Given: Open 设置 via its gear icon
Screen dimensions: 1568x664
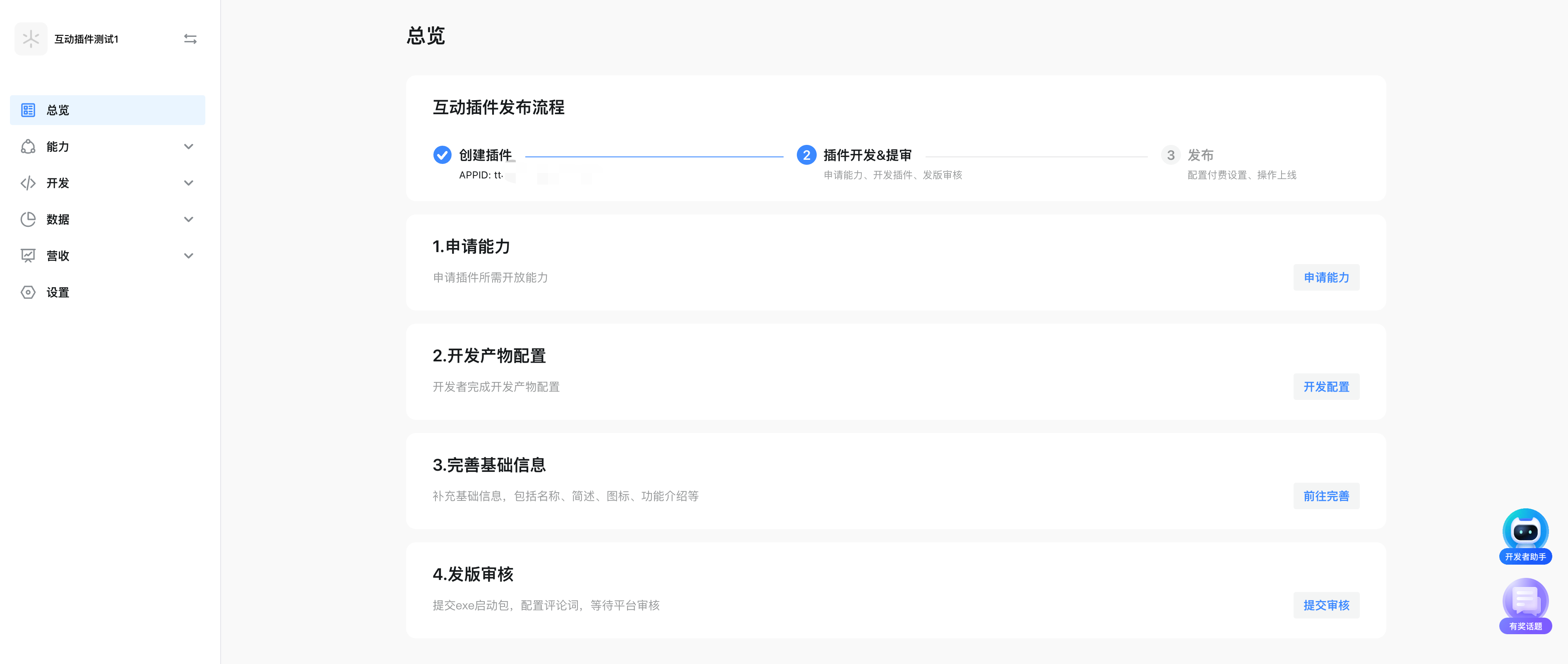Looking at the screenshot, I should click(28, 292).
